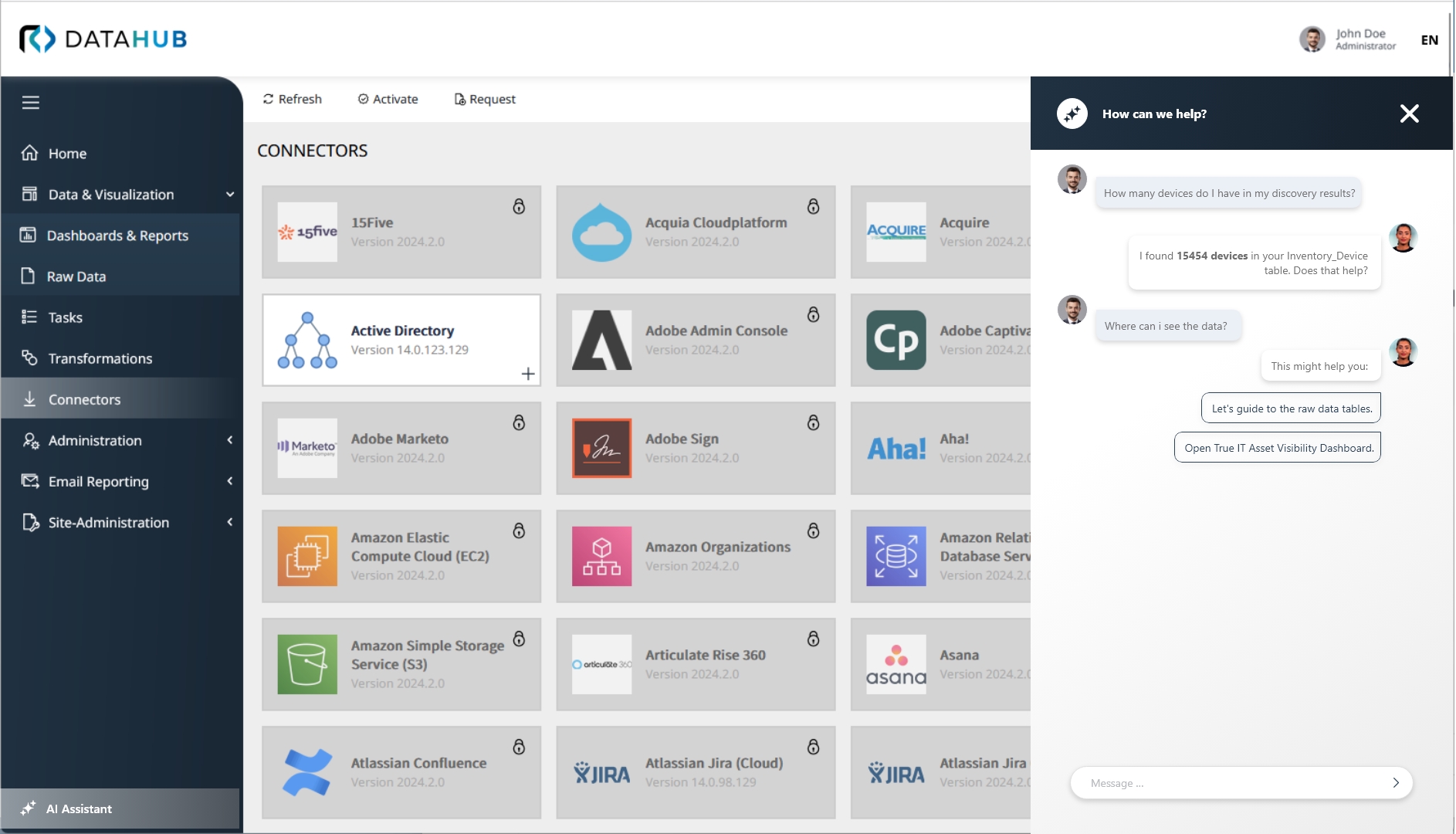
Task: Click the Administration user-gear icon
Action: [x=30, y=440]
